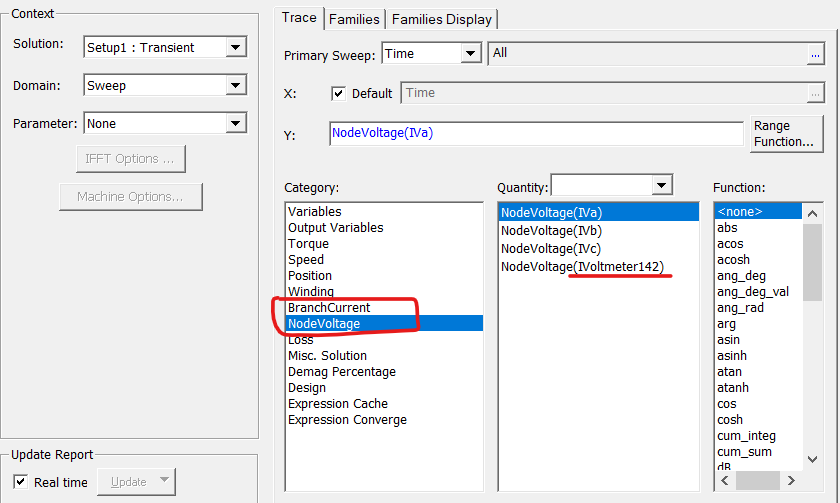Image resolution: width=840 pixels, height=503 pixels.
Task: Click the Y expression input field
Action: point(536,133)
